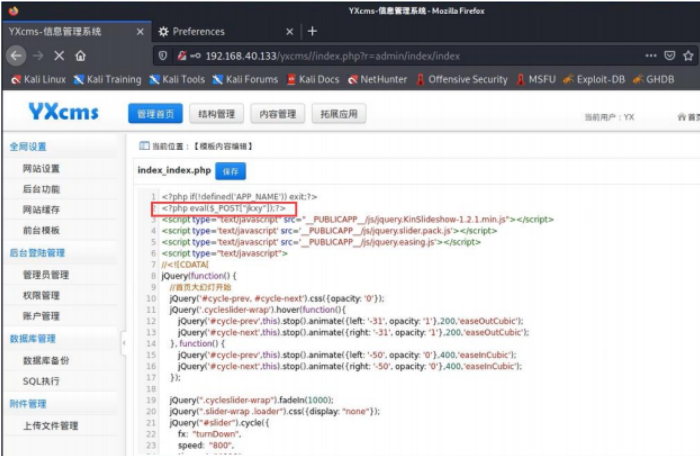This screenshot has width=700, height=456.
Task: Open the shield tracking protection icon
Action: pos(163,56)
